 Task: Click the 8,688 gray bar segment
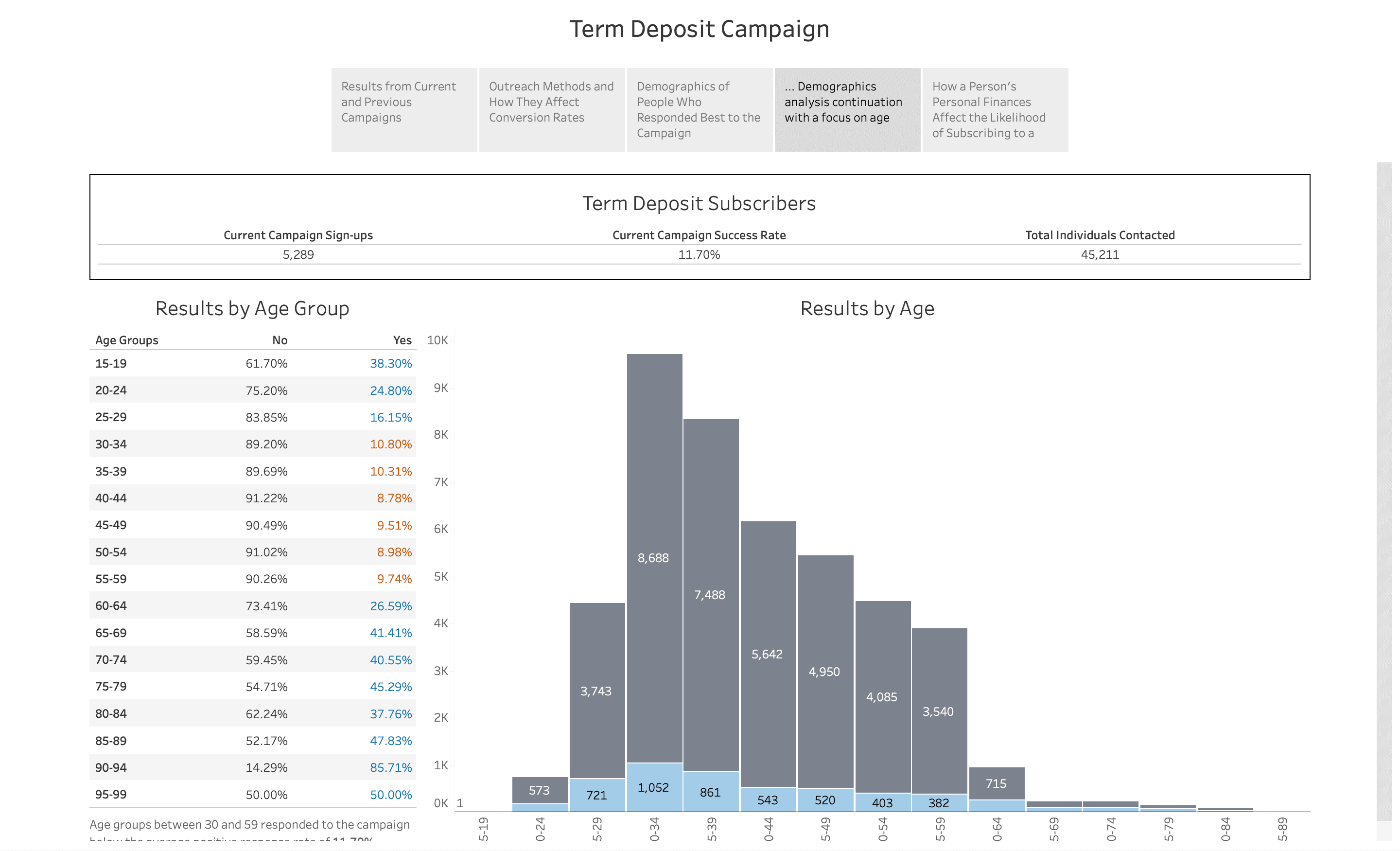(654, 558)
